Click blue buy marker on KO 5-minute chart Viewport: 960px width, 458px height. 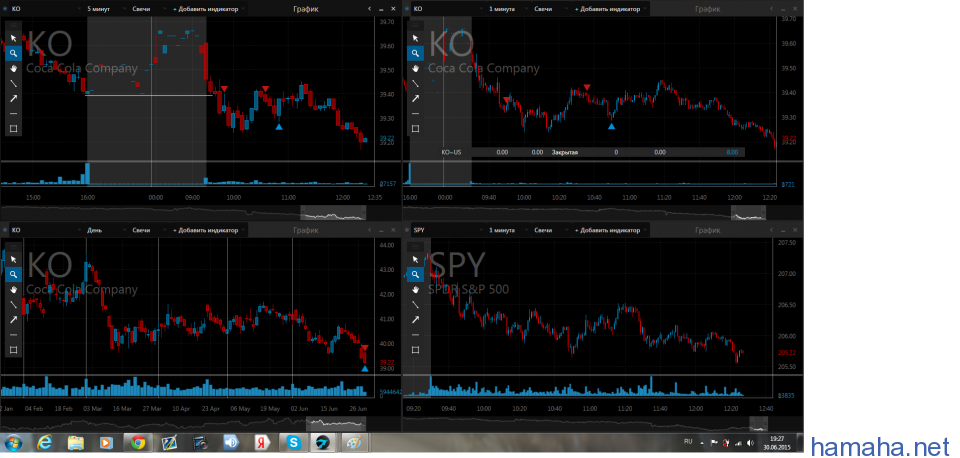(x=279, y=127)
